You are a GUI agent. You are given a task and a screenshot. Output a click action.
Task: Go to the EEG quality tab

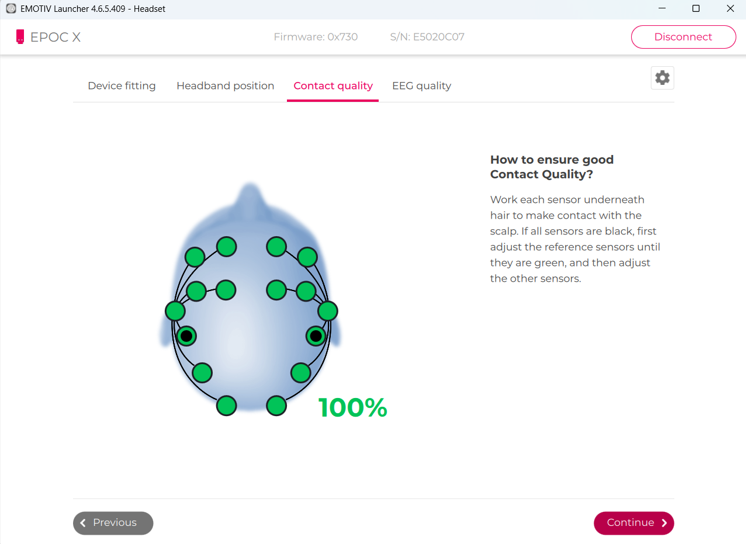coord(422,86)
